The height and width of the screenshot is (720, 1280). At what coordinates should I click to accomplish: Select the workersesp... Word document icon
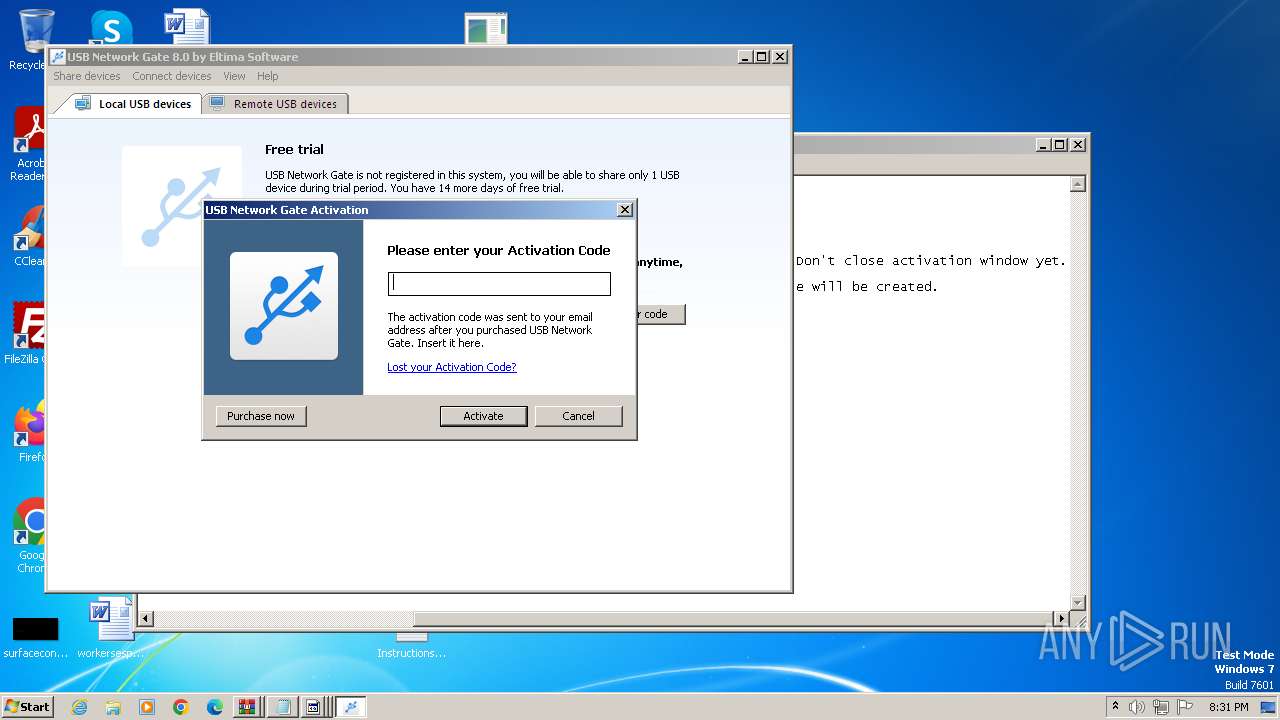(111, 628)
